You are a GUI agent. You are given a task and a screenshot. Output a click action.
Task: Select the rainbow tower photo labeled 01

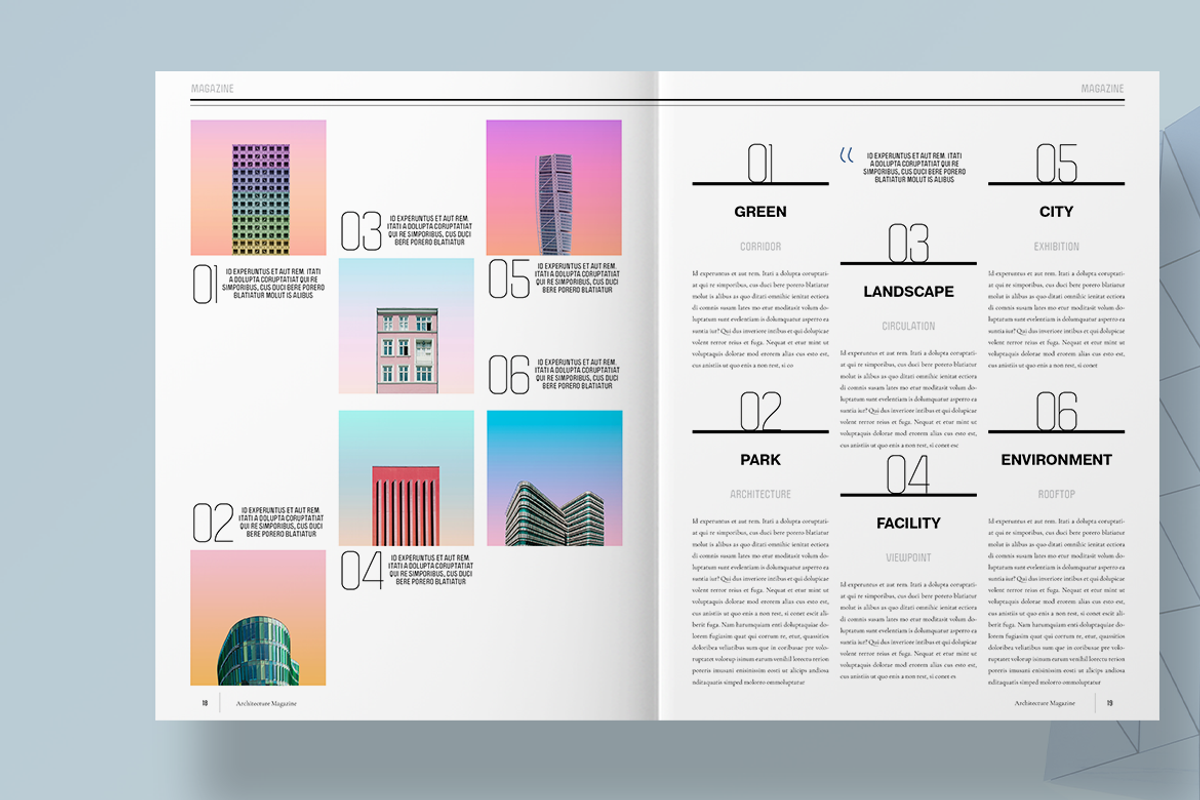click(x=258, y=186)
